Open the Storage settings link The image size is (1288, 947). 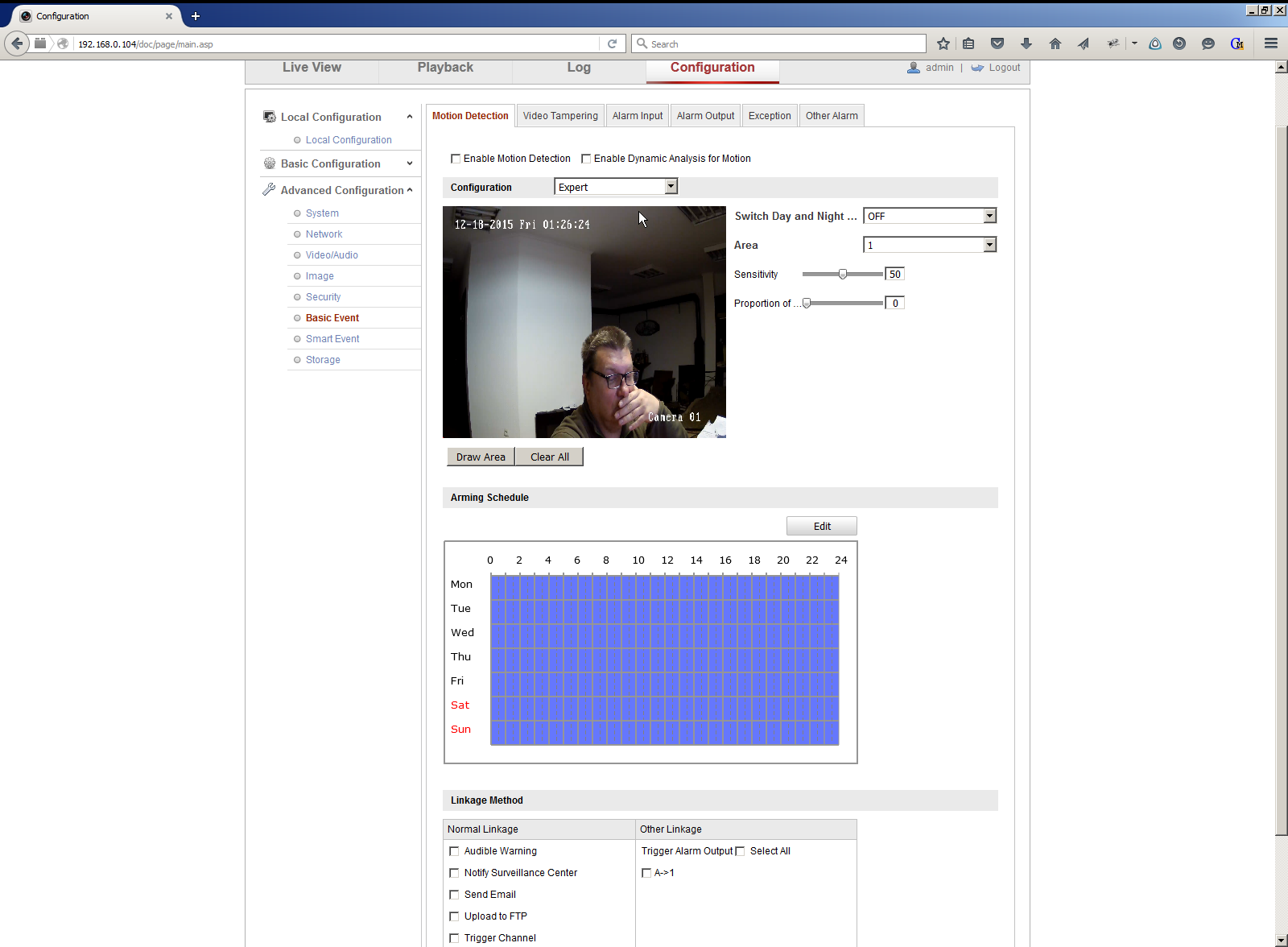[x=323, y=360]
